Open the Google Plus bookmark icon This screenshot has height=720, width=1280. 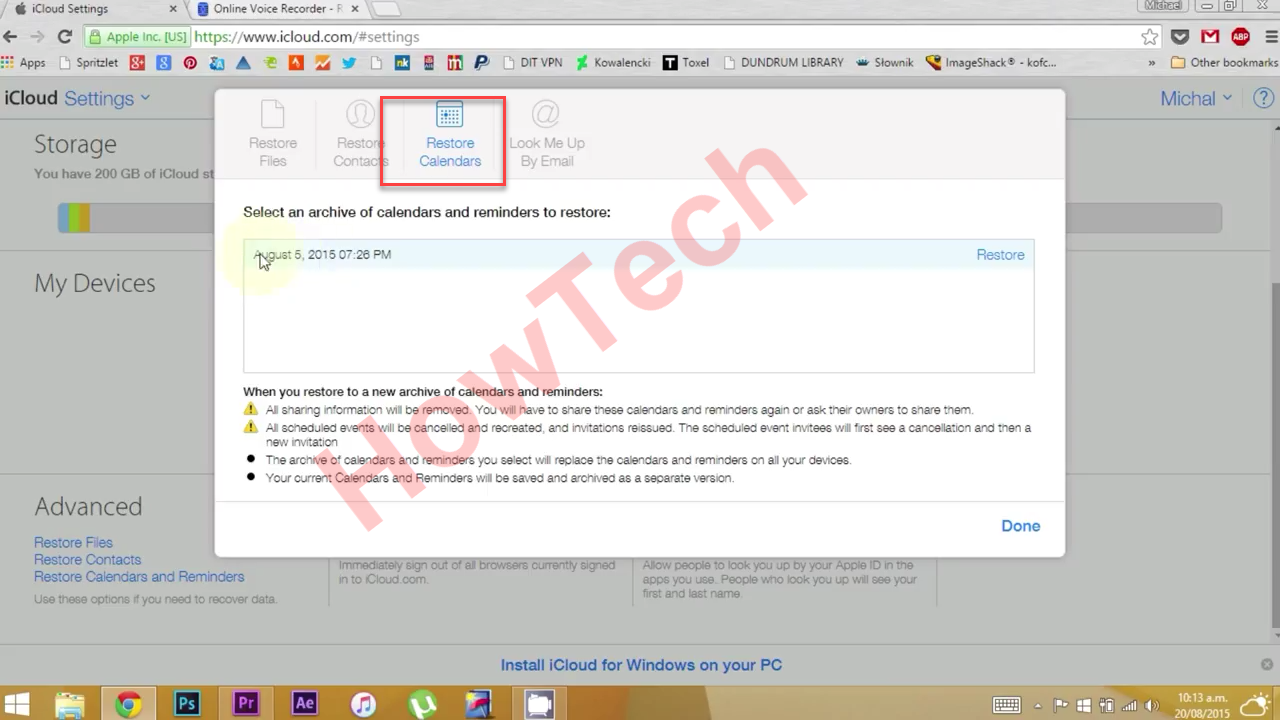tap(136, 62)
